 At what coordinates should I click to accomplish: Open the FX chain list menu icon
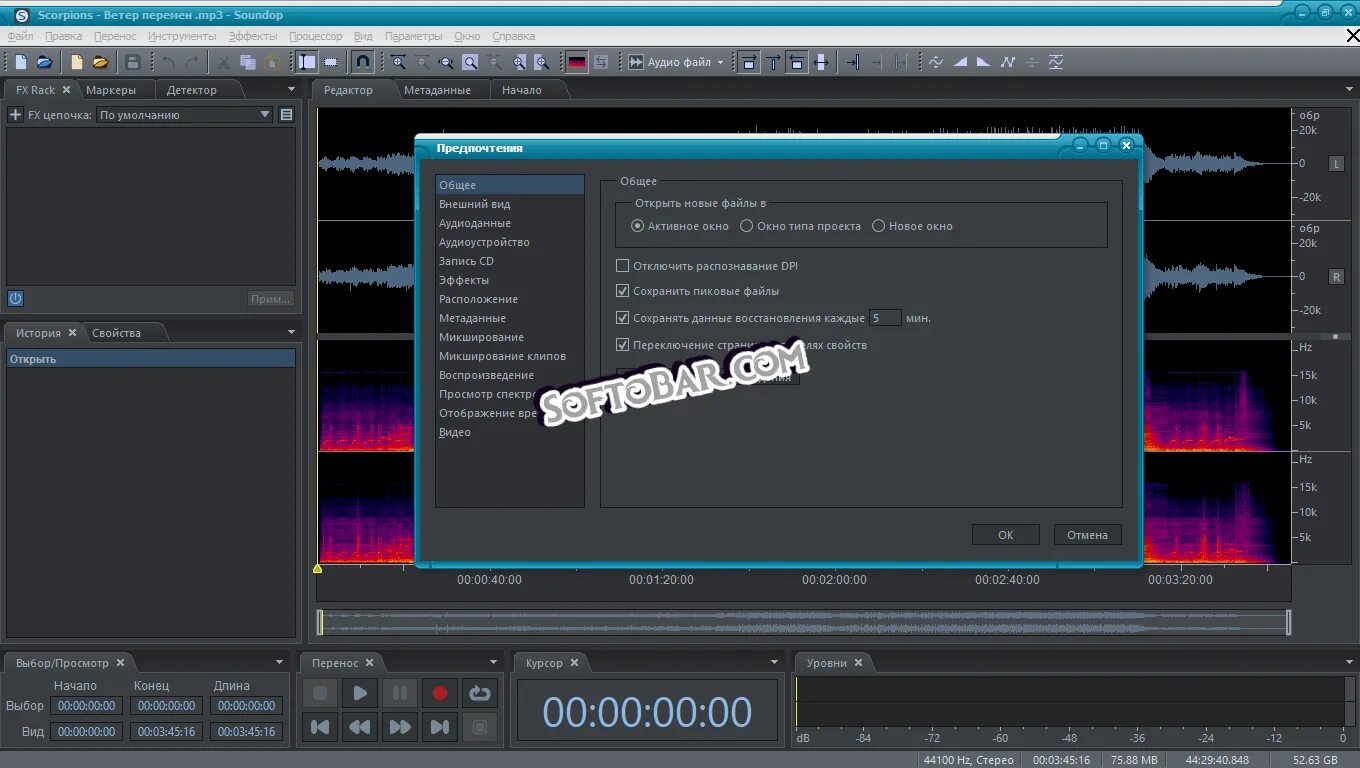pos(286,115)
